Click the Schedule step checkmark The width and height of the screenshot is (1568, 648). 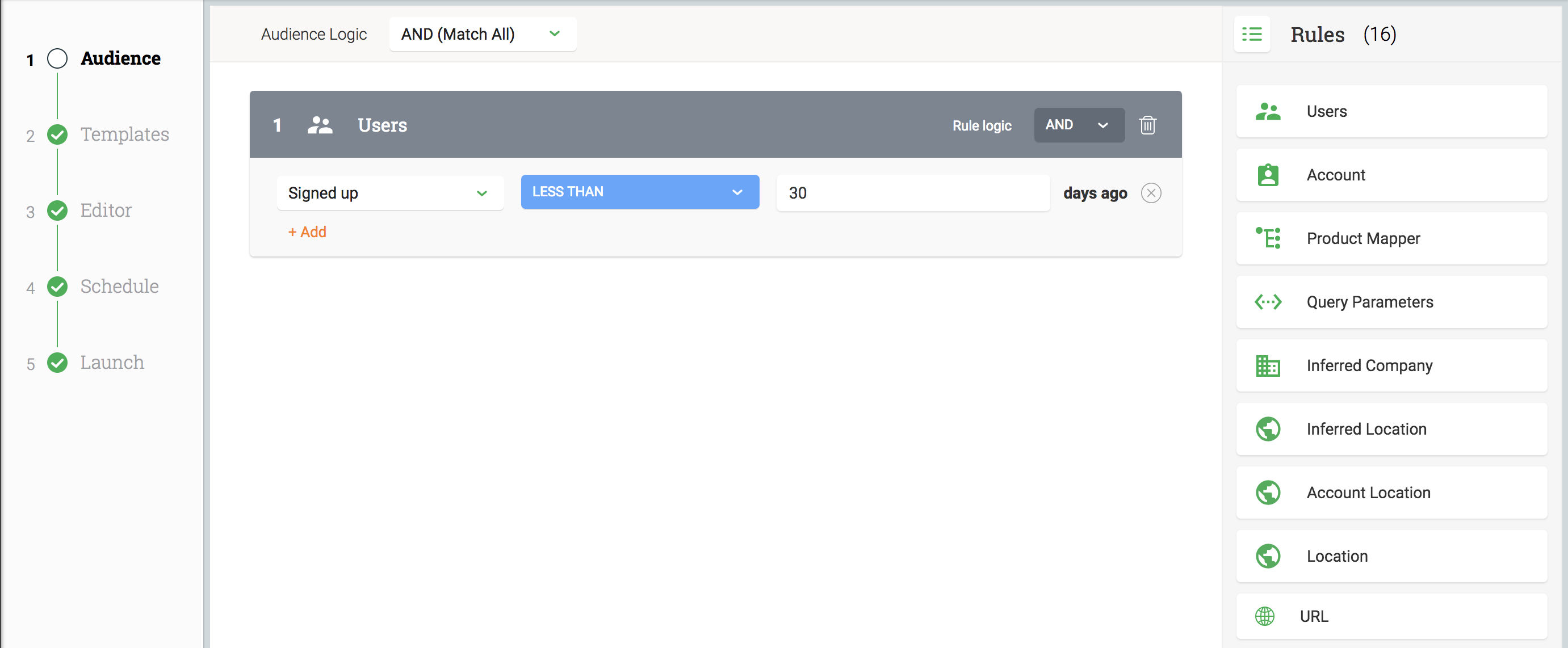coord(57,286)
